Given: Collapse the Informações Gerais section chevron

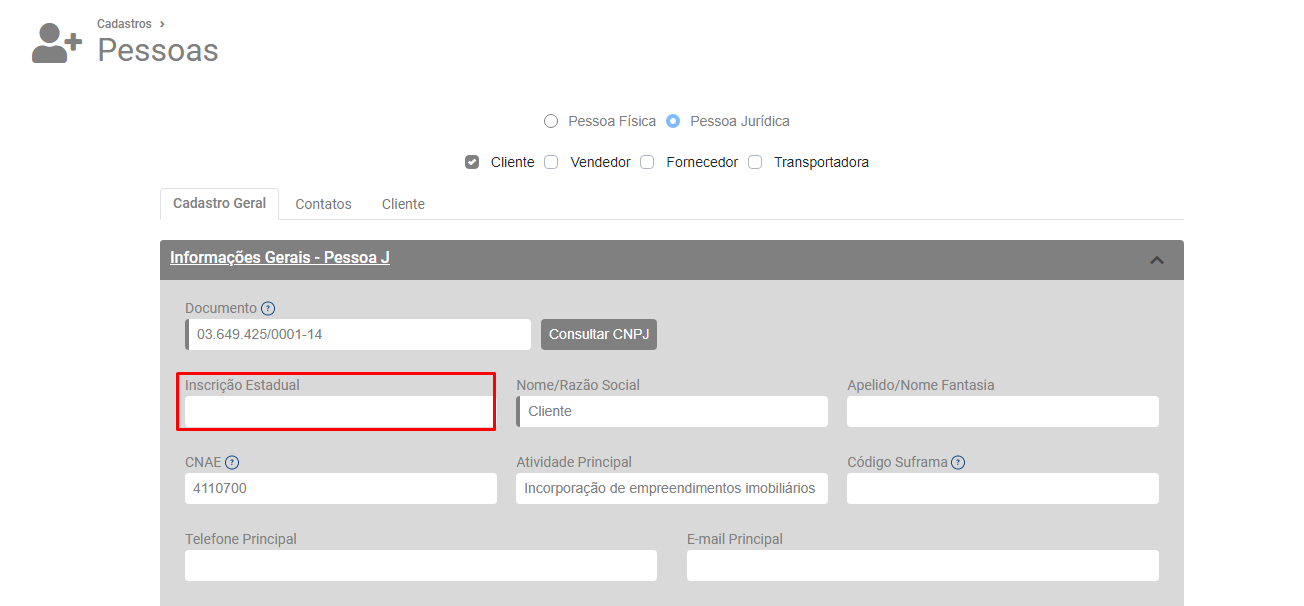Looking at the screenshot, I should click(x=1157, y=260).
